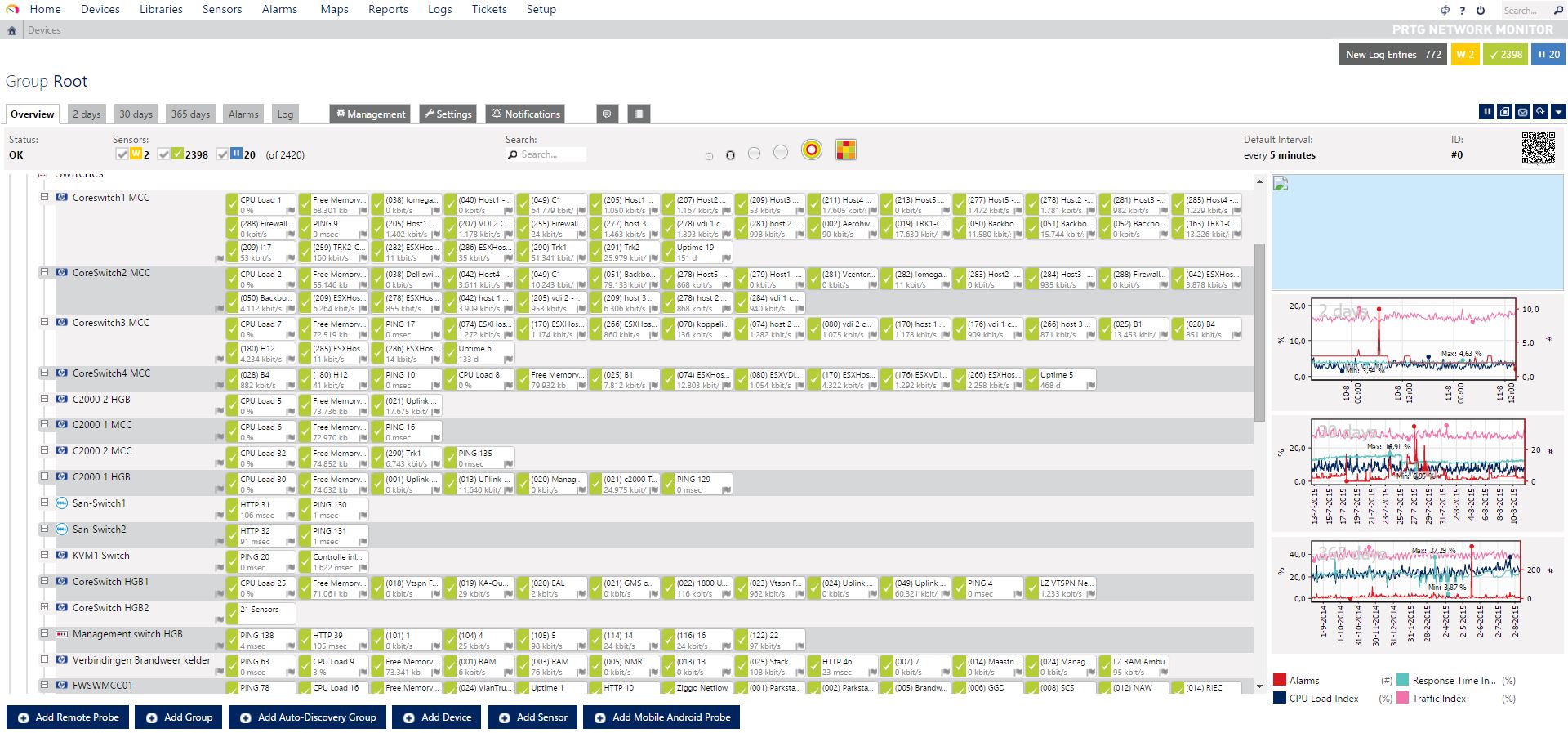This screenshot has height=733, width=1568.
Task: Collapse the Coreswitch1 MCC tree node
Action: [45, 197]
